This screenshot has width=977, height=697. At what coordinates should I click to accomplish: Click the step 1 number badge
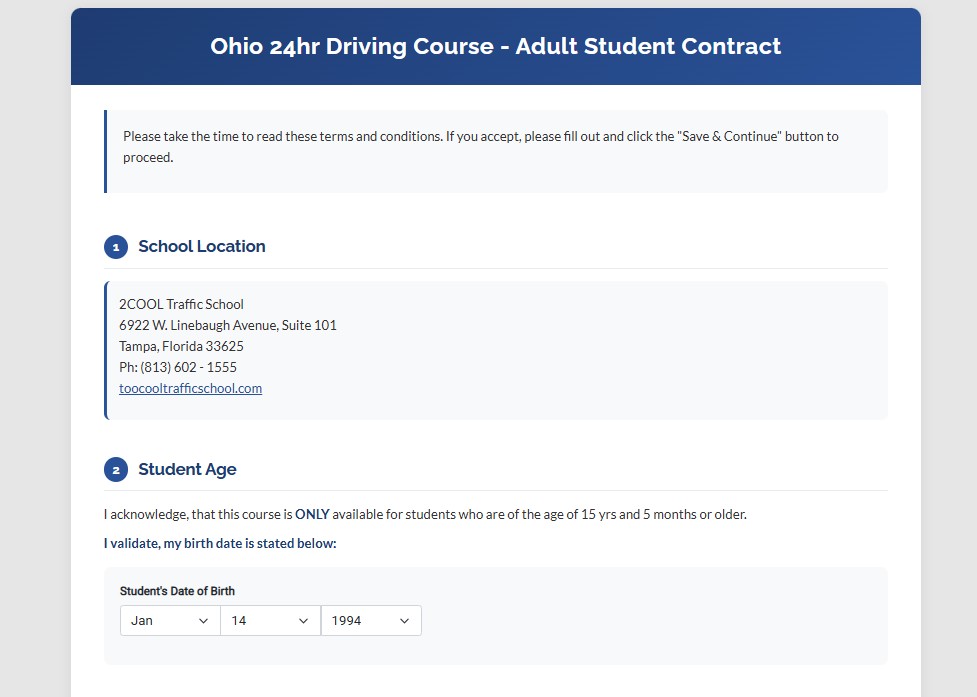coord(116,247)
